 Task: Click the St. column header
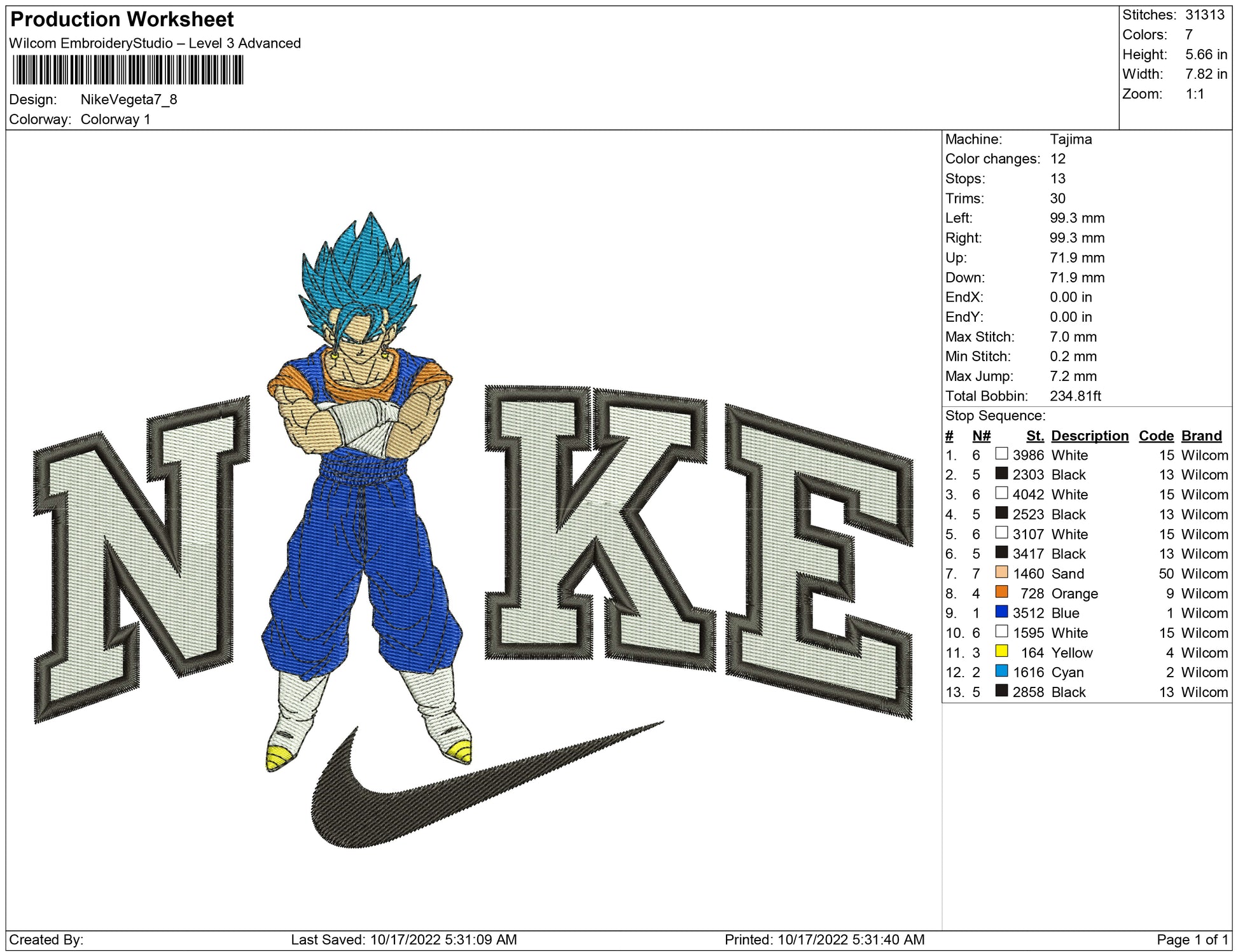[x=1034, y=436]
